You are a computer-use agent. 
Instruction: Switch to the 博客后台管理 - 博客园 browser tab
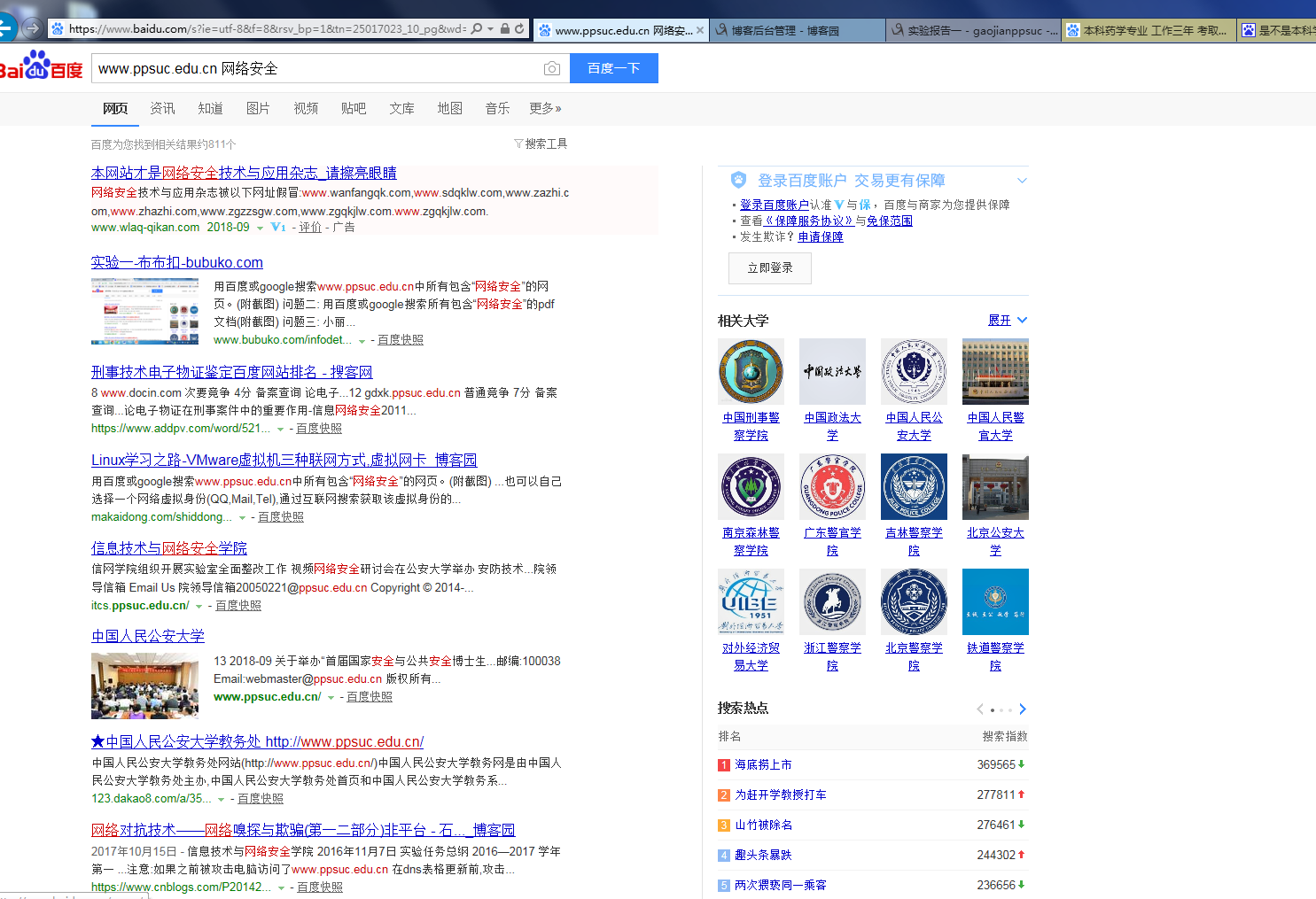tap(798, 30)
